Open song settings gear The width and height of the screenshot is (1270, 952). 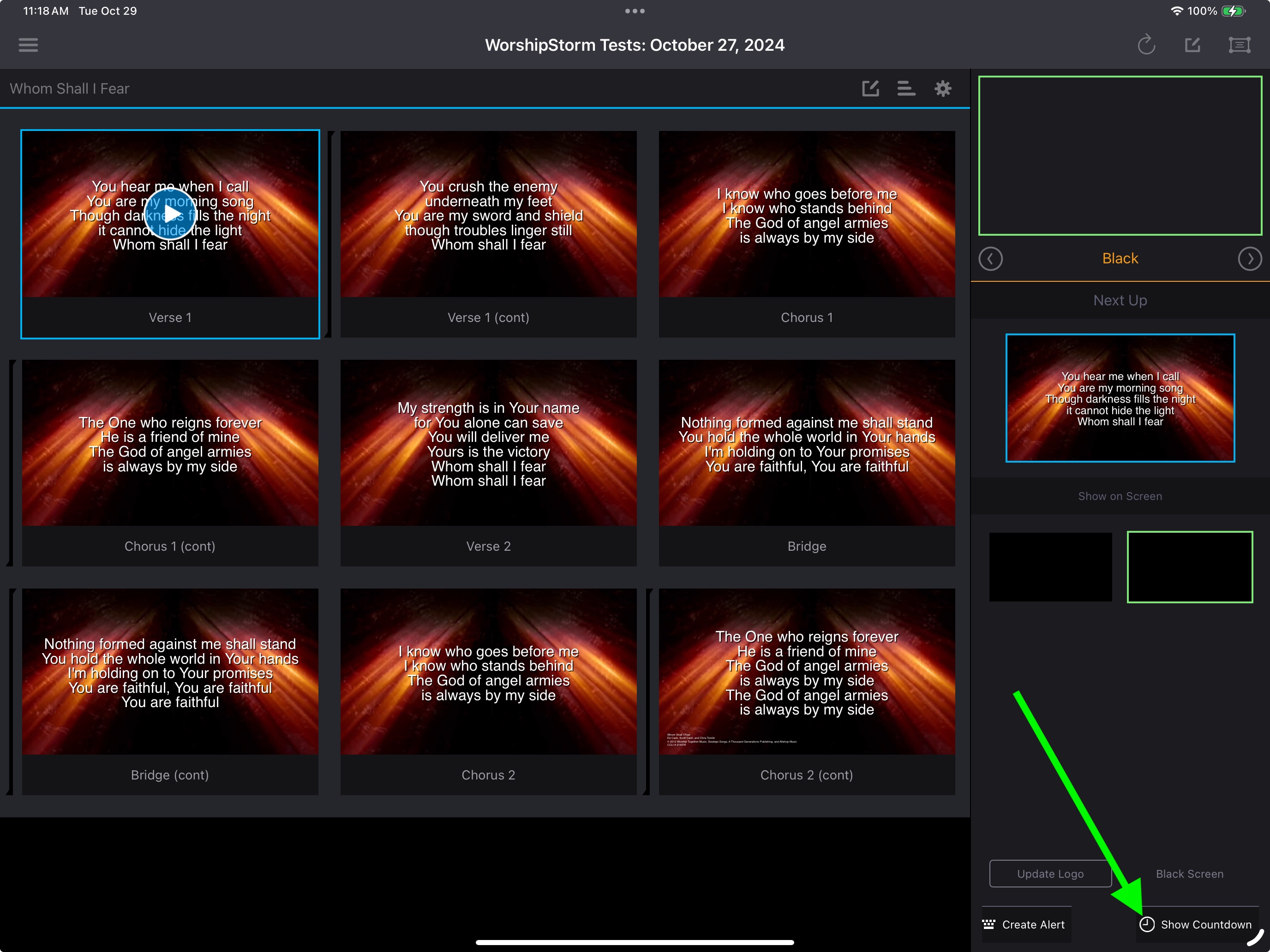pos(943,89)
